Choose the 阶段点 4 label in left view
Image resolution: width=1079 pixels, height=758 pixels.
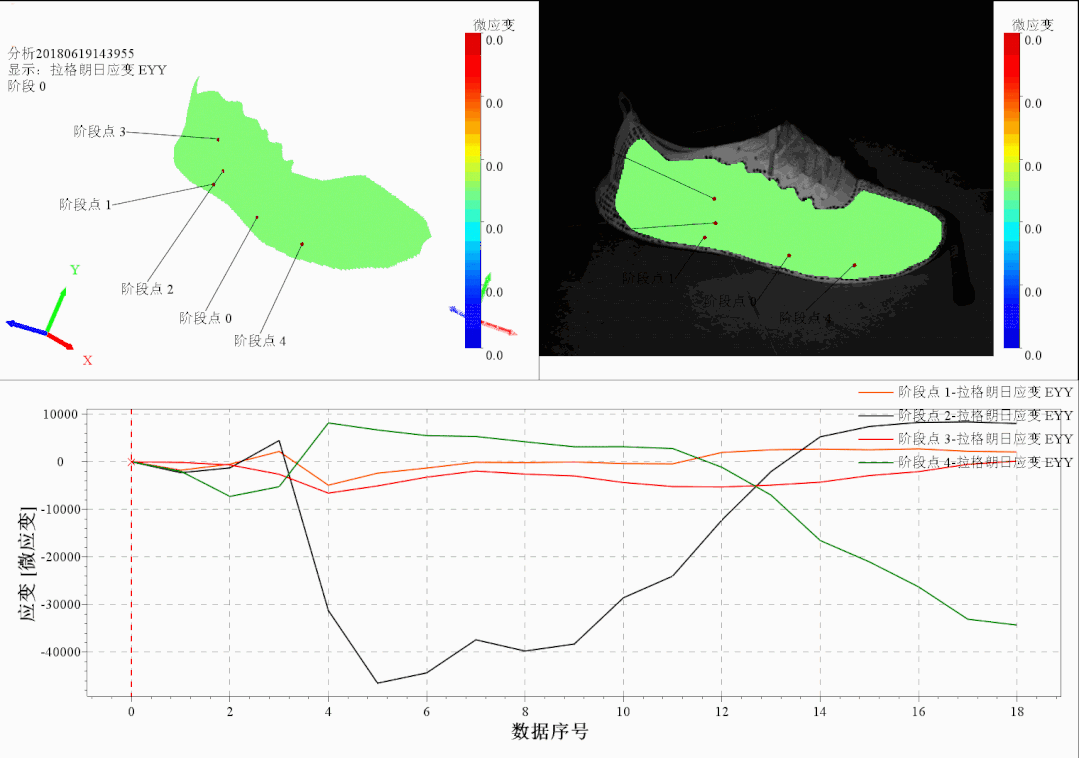pos(260,341)
